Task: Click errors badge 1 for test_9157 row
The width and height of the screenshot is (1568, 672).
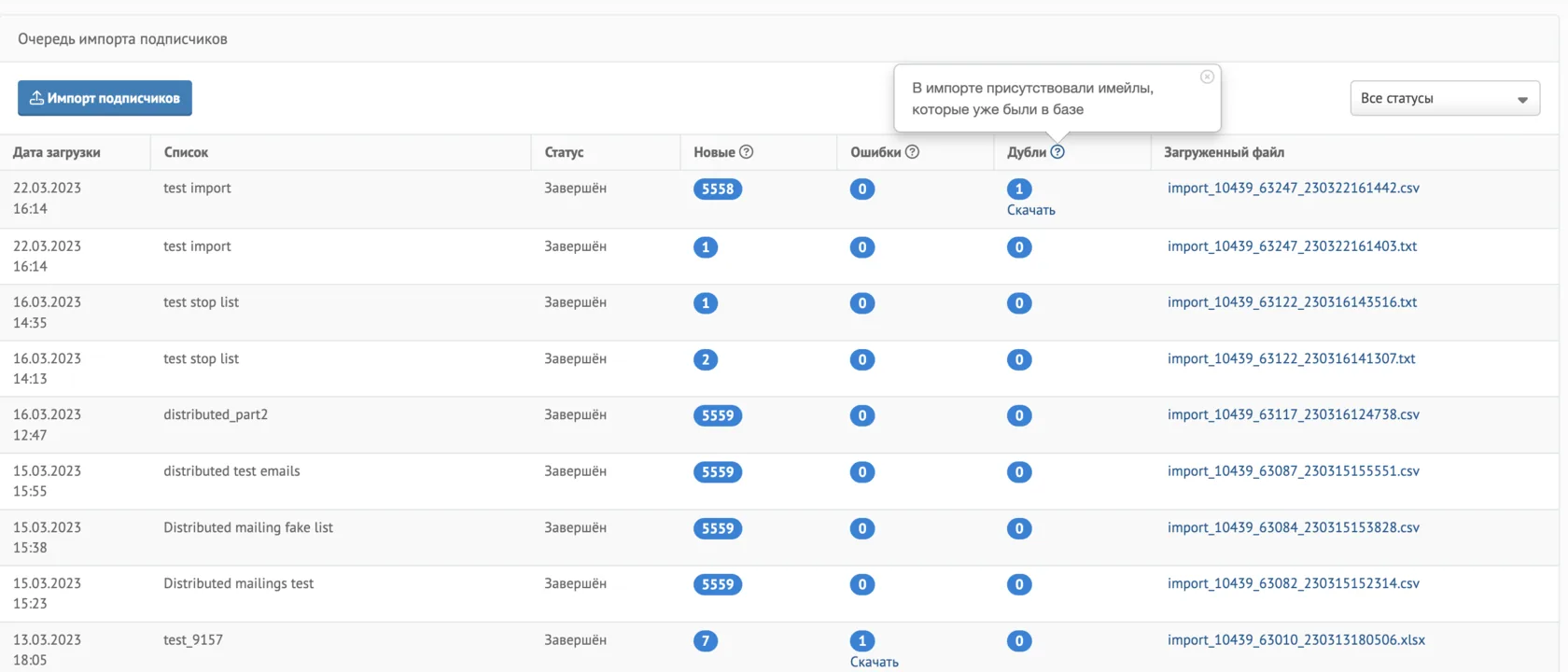Action: pos(862,641)
